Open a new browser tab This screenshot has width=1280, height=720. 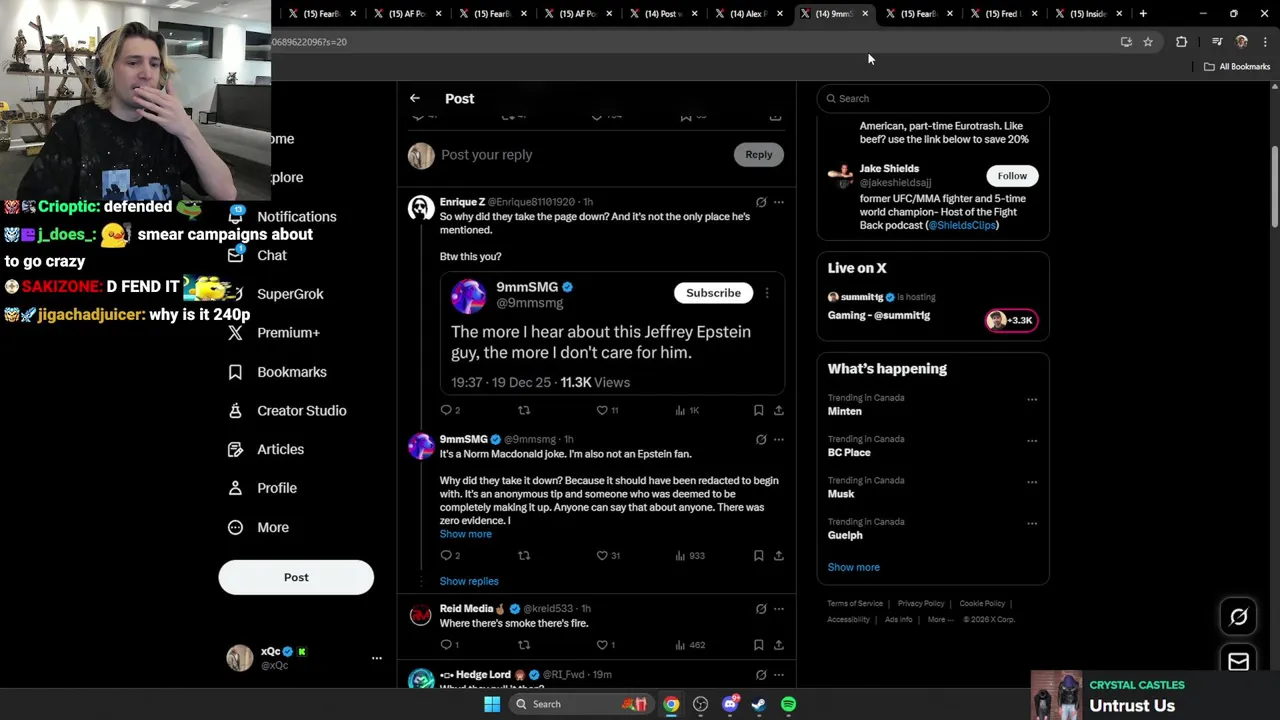[1143, 14]
